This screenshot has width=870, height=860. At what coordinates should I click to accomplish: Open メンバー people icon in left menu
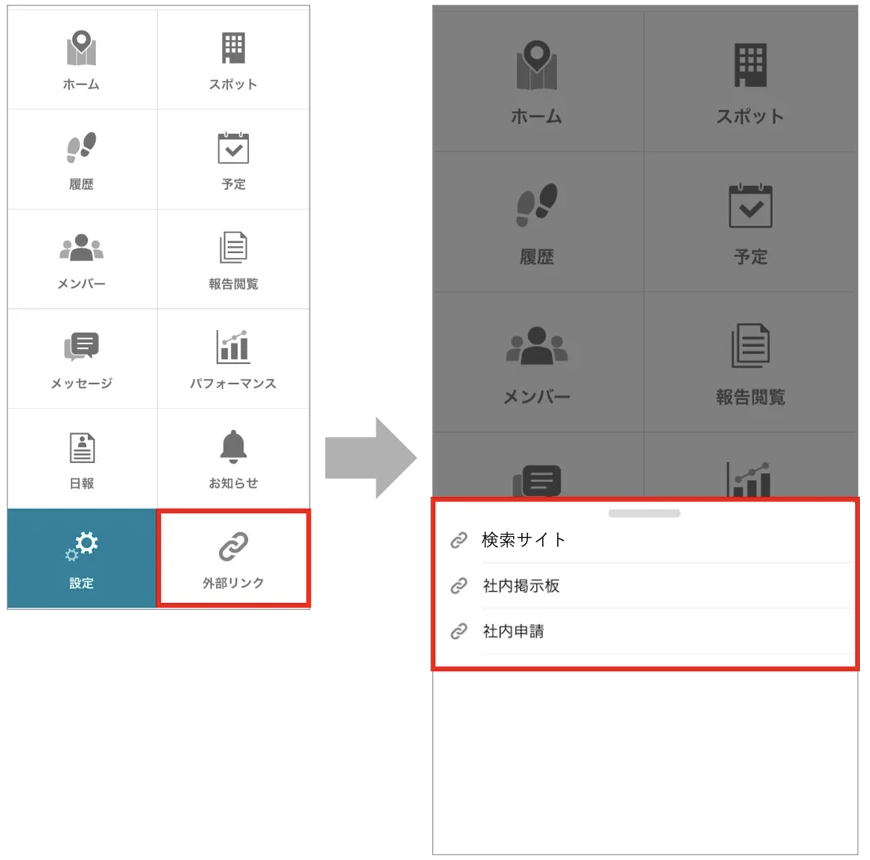click(82, 247)
